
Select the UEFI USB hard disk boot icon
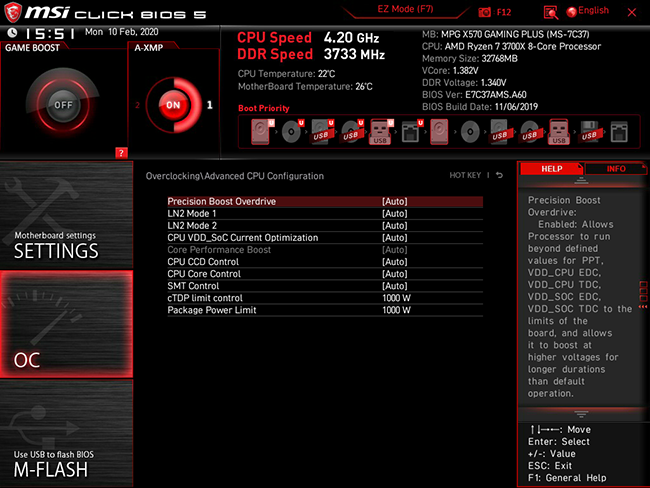pyautogui.click(x=322, y=132)
